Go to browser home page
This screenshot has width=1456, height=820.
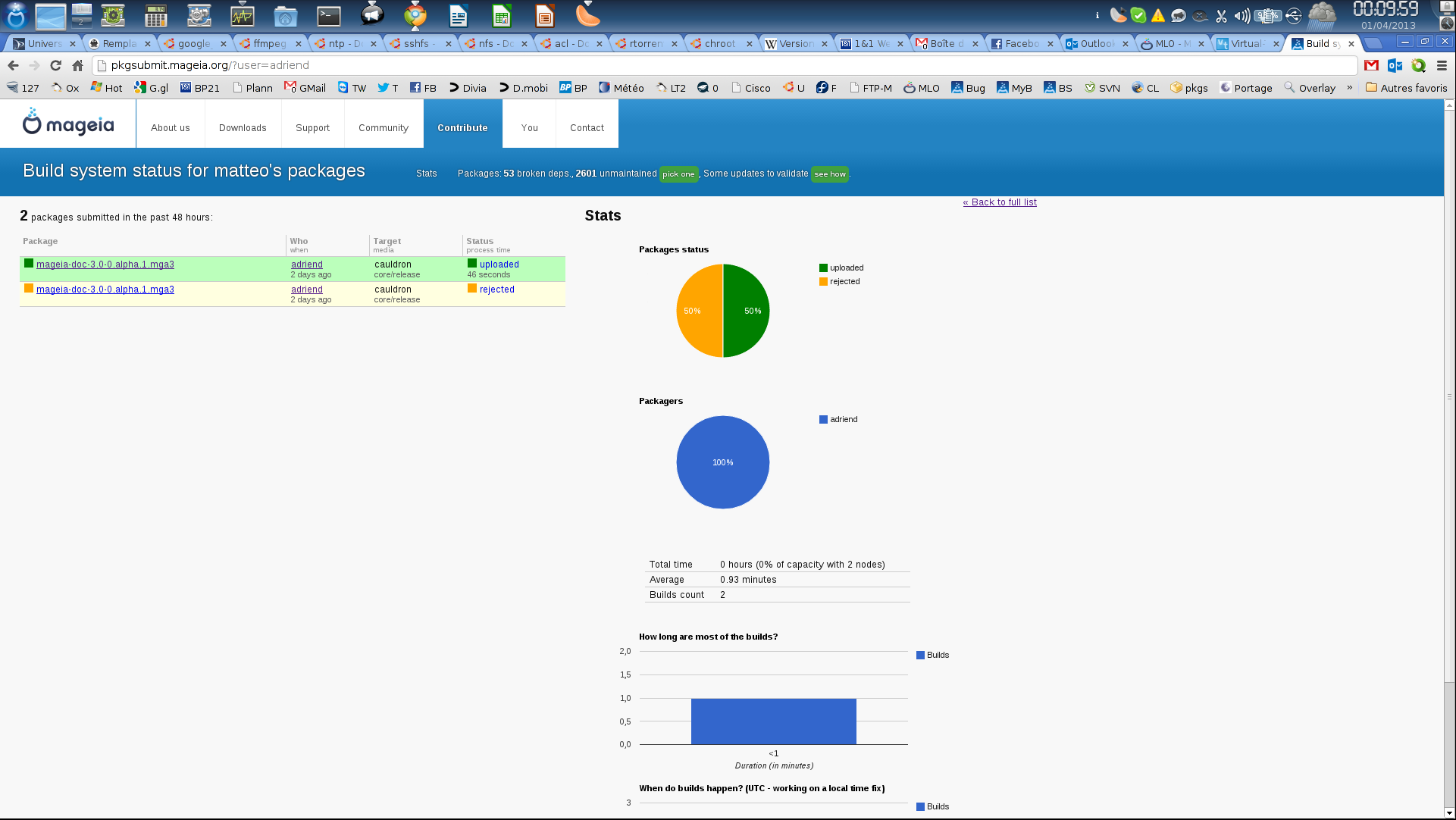coord(77,65)
